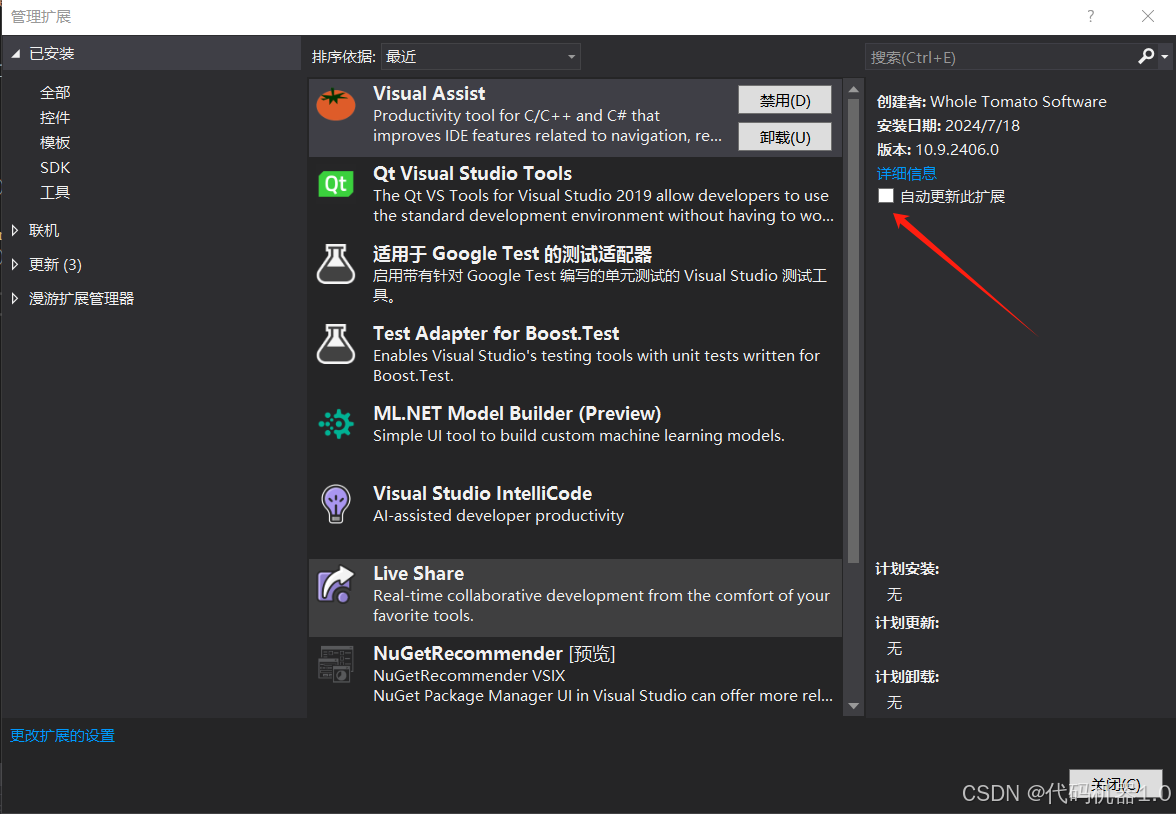The image size is (1176, 814).
Task: Enable auto-update for this extension checkbox
Action: click(886, 196)
